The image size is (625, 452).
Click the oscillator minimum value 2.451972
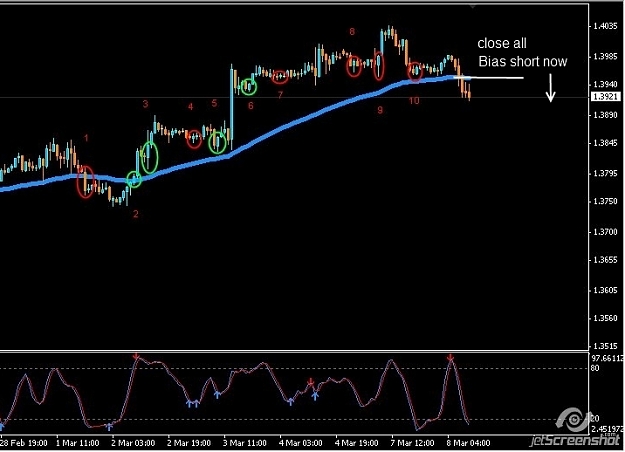coord(607,429)
